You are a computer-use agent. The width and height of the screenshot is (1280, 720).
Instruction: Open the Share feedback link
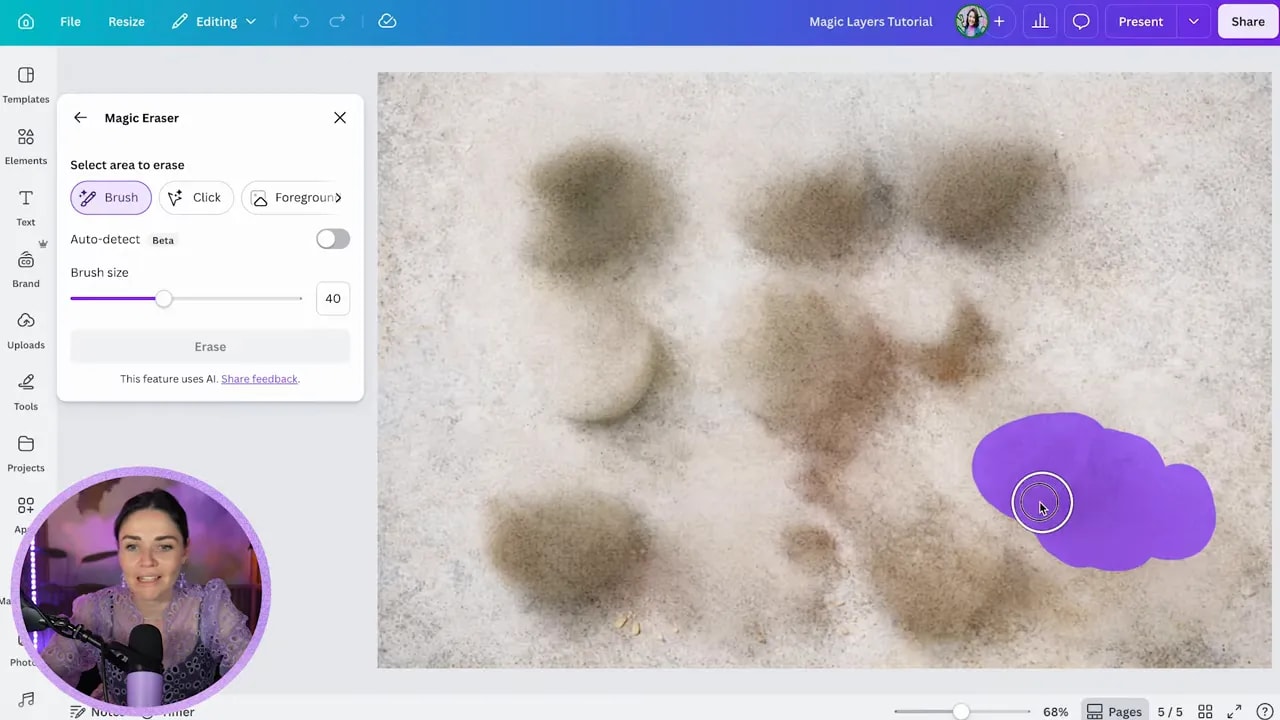click(x=259, y=379)
